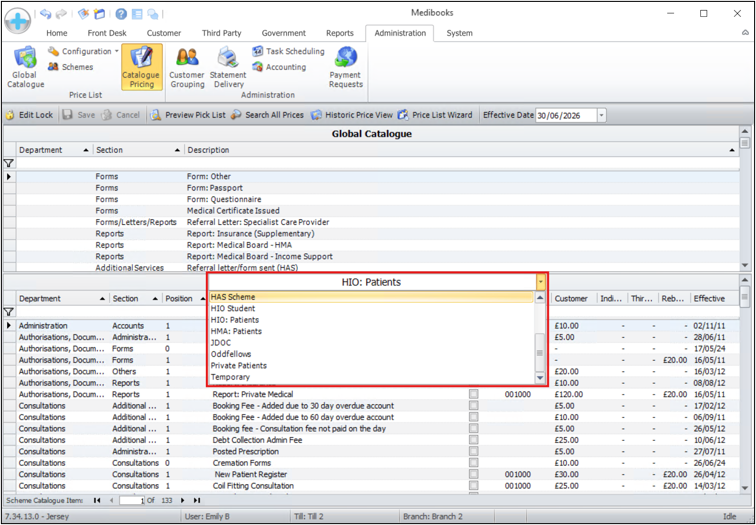Click Search All Prices
Screen dimensions: 756x525
[267, 115]
